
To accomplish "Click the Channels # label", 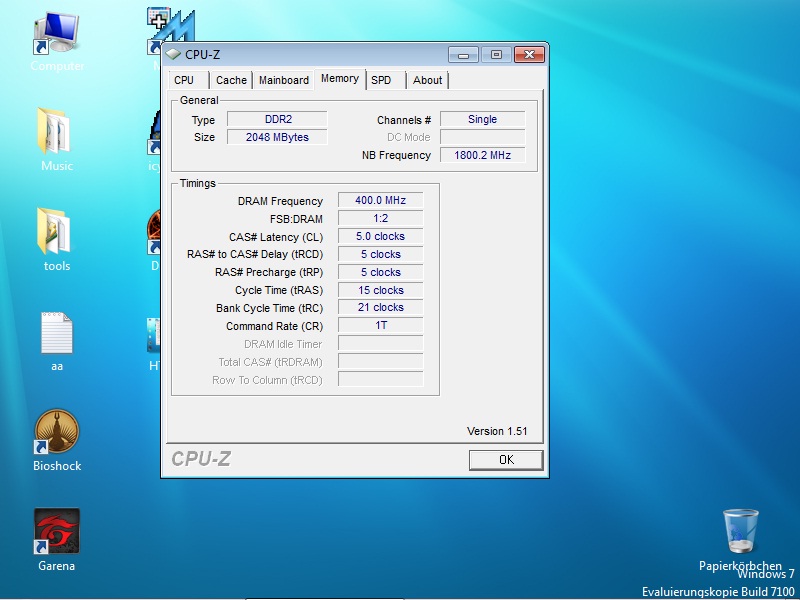I will click(404, 120).
